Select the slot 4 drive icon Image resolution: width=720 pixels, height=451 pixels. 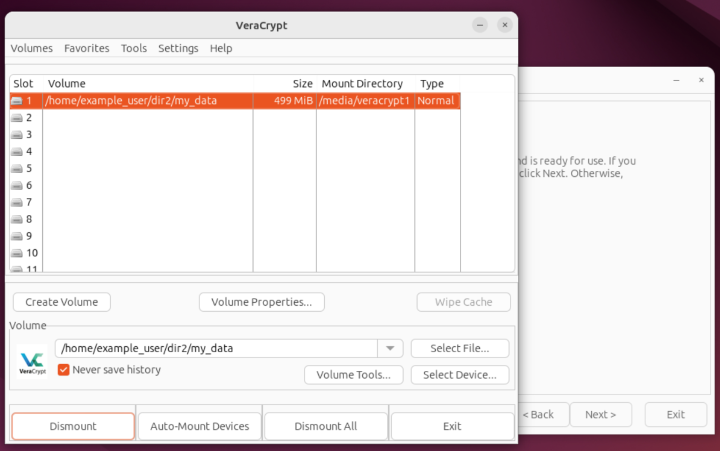click(17, 152)
